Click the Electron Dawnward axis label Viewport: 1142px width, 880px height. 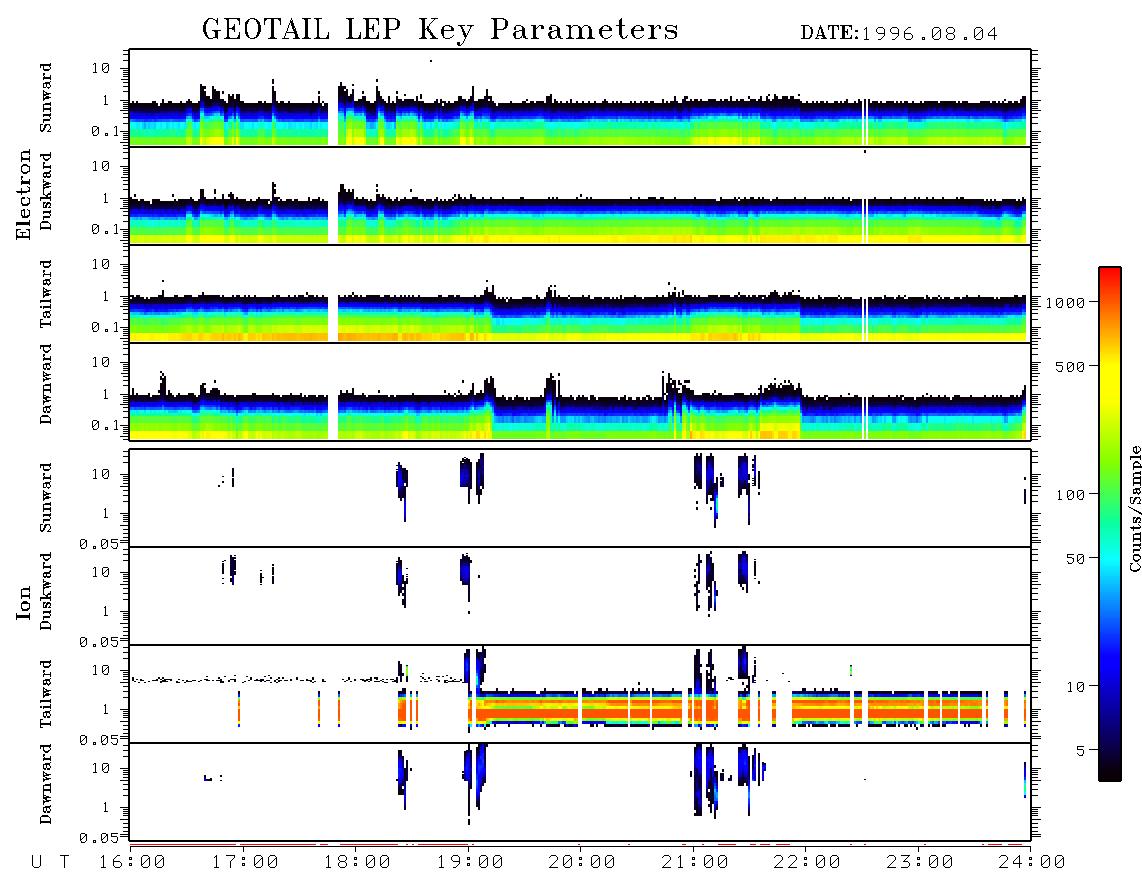(x=46, y=384)
